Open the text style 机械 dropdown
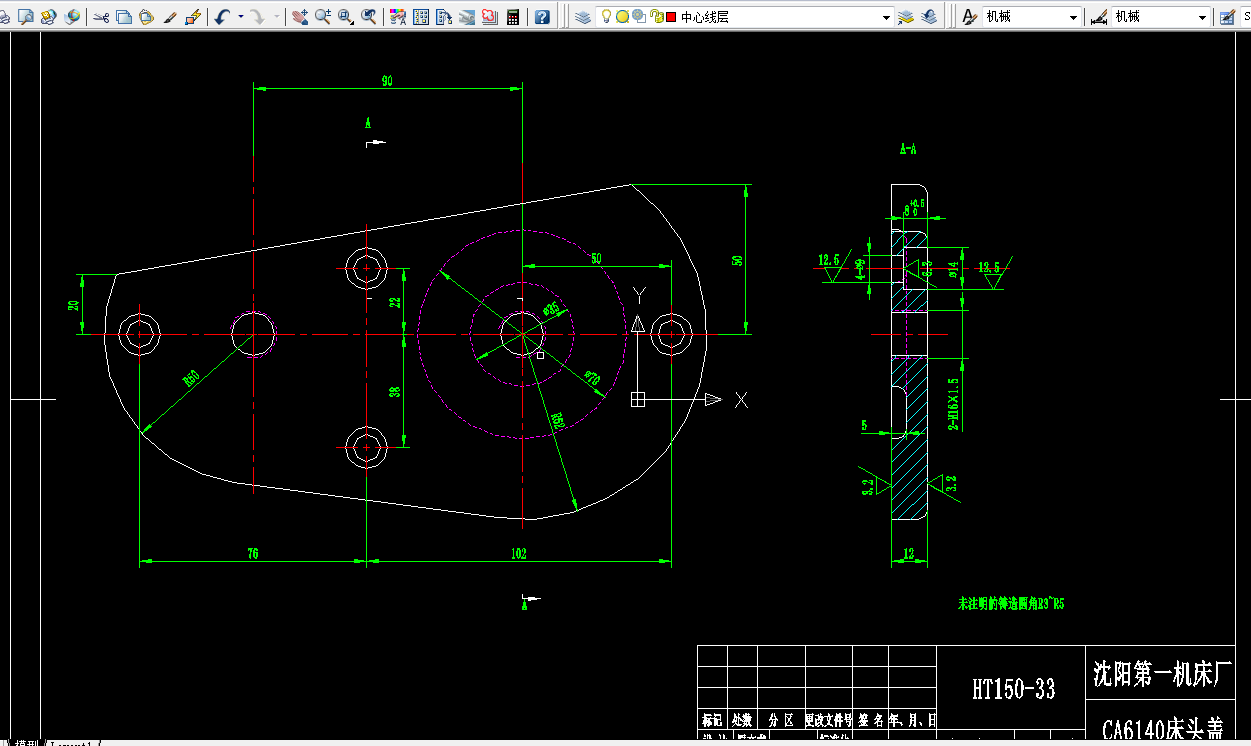This screenshot has height=746, width=1251. tap(1073, 17)
